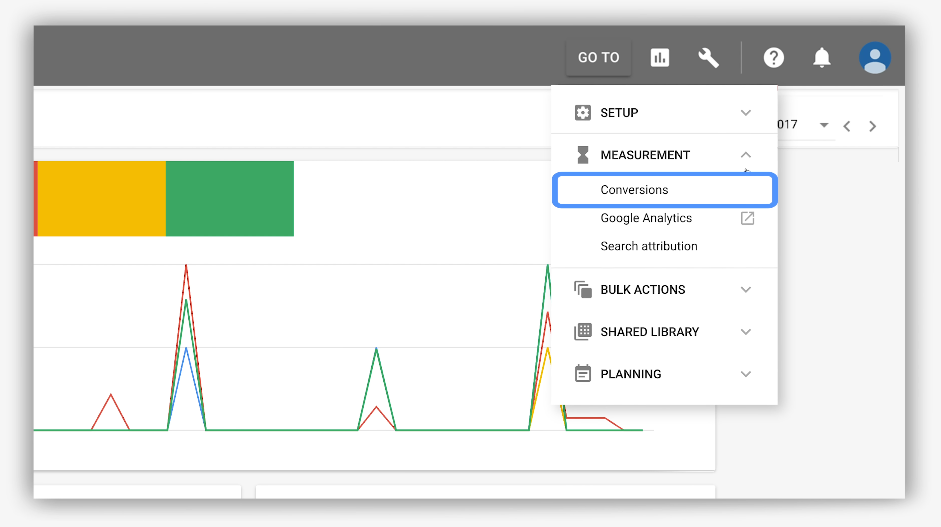The width and height of the screenshot is (941, 527).
Task: Click the Bulk Actions copy icon
Action: 582,289
